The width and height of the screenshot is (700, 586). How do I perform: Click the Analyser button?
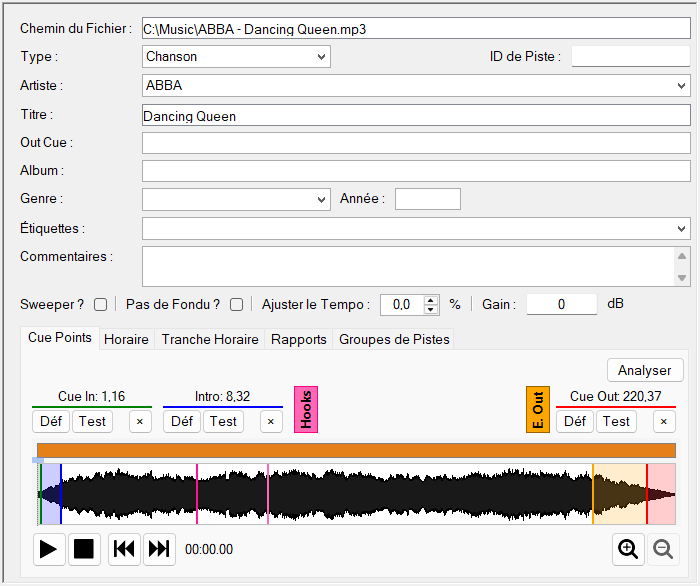(x=645, y=370)
